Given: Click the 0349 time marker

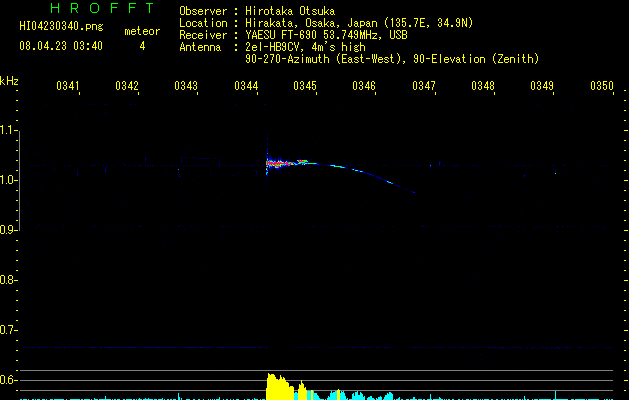Looking at the screenshot, I should [x=542, y=86].
